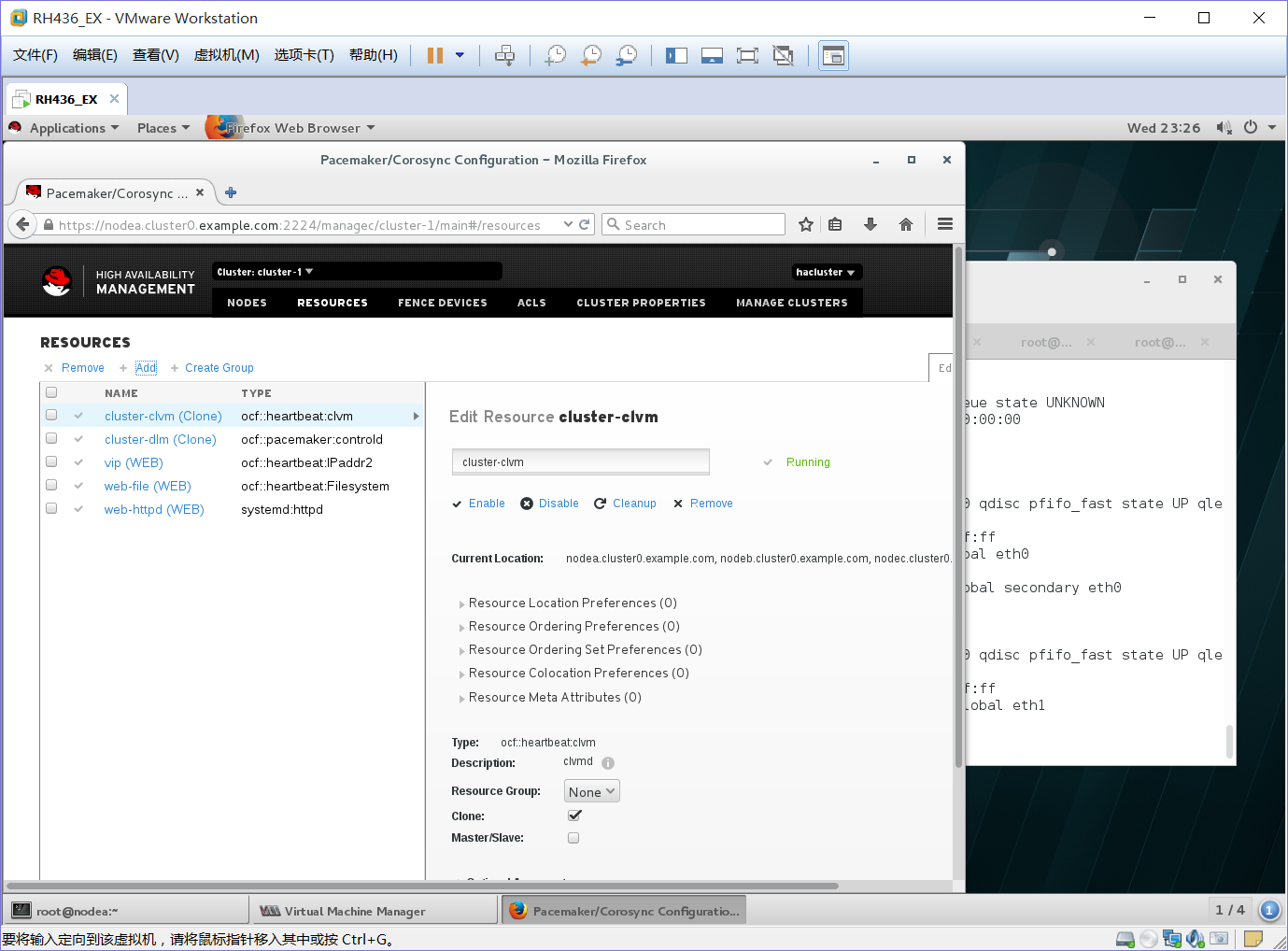Open the 文件(F) menu

point(35,55)
